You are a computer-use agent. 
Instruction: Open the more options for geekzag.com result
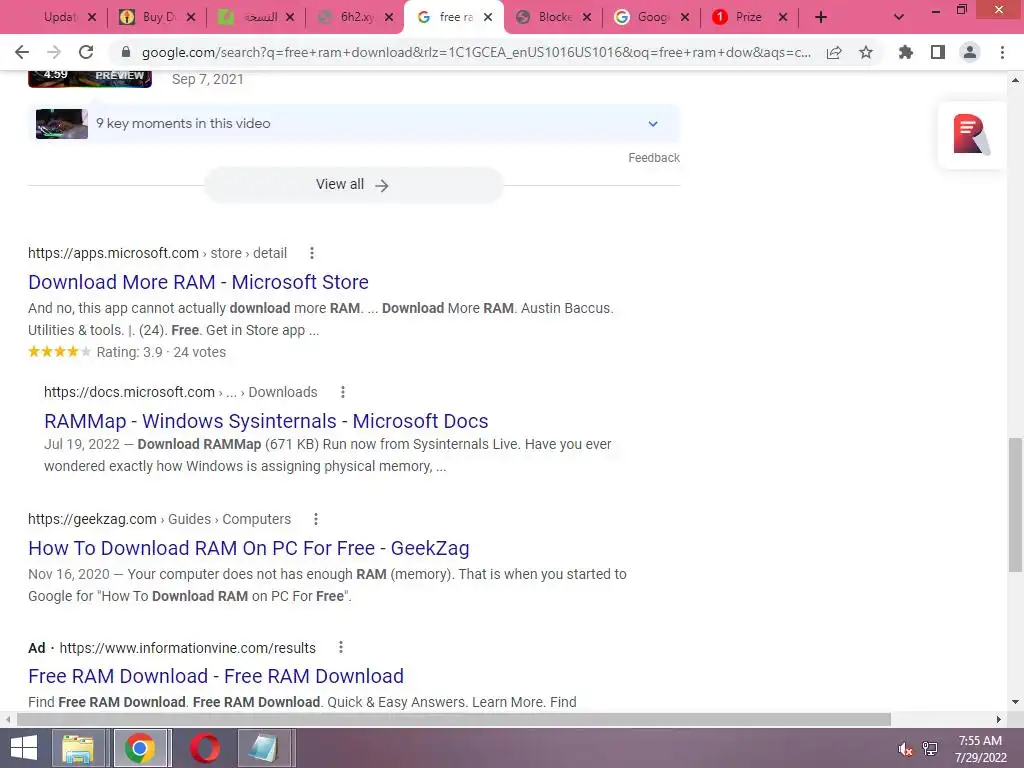[x=315, y=519]
